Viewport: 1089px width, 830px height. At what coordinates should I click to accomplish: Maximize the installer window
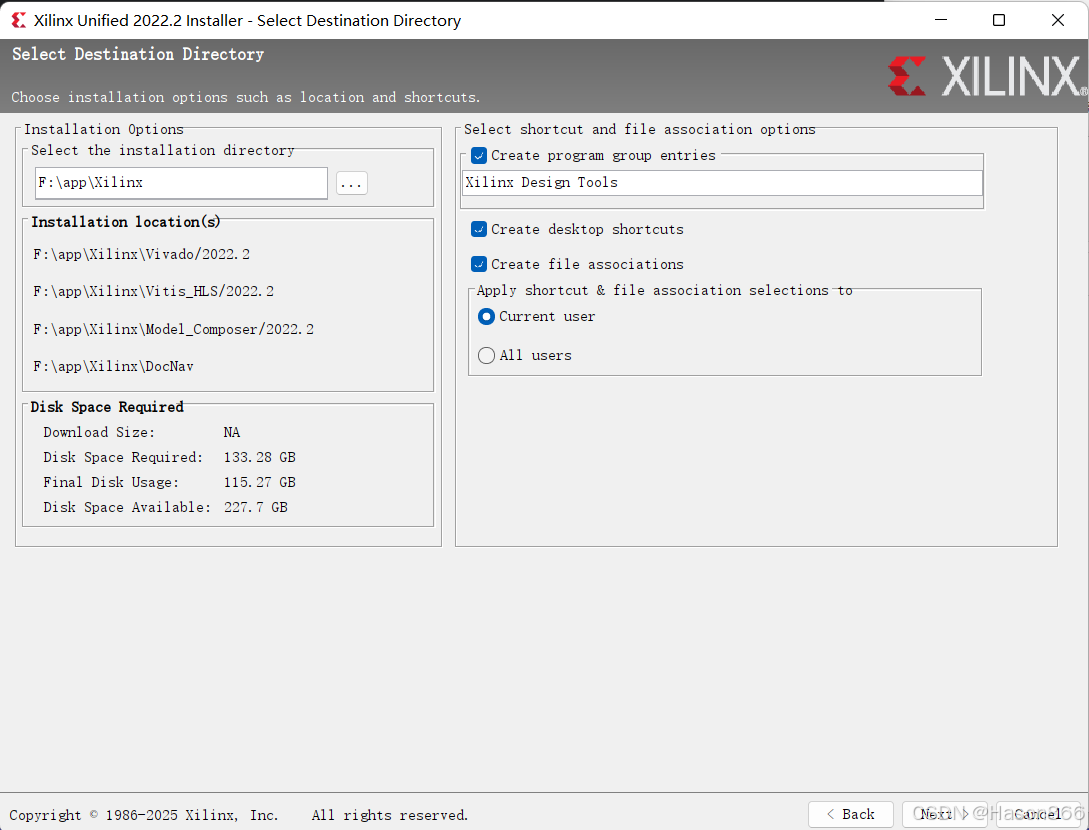999,20
